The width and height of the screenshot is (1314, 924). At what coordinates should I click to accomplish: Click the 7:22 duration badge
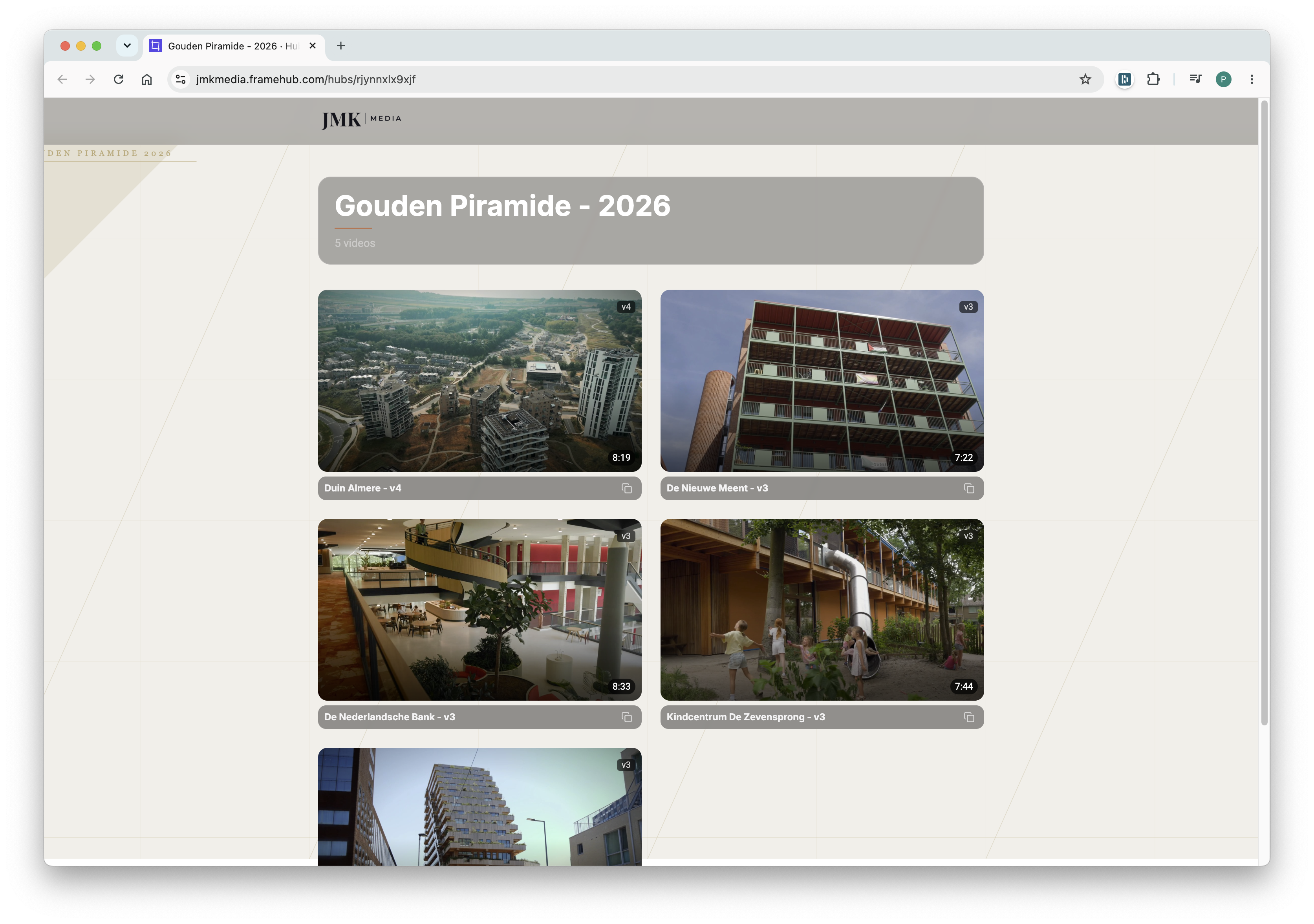click(963, 457)
